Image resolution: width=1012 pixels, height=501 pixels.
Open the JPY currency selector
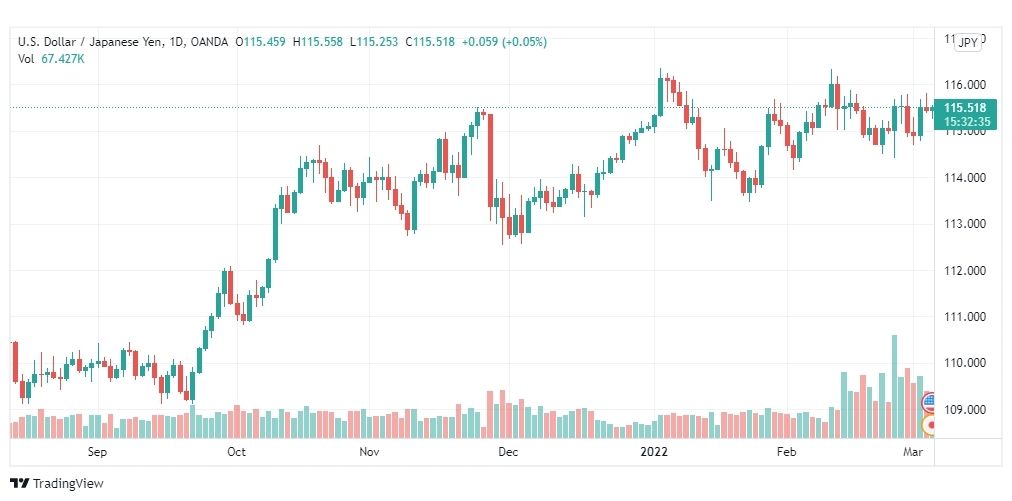pyautogui.click(x=968, y=42)
